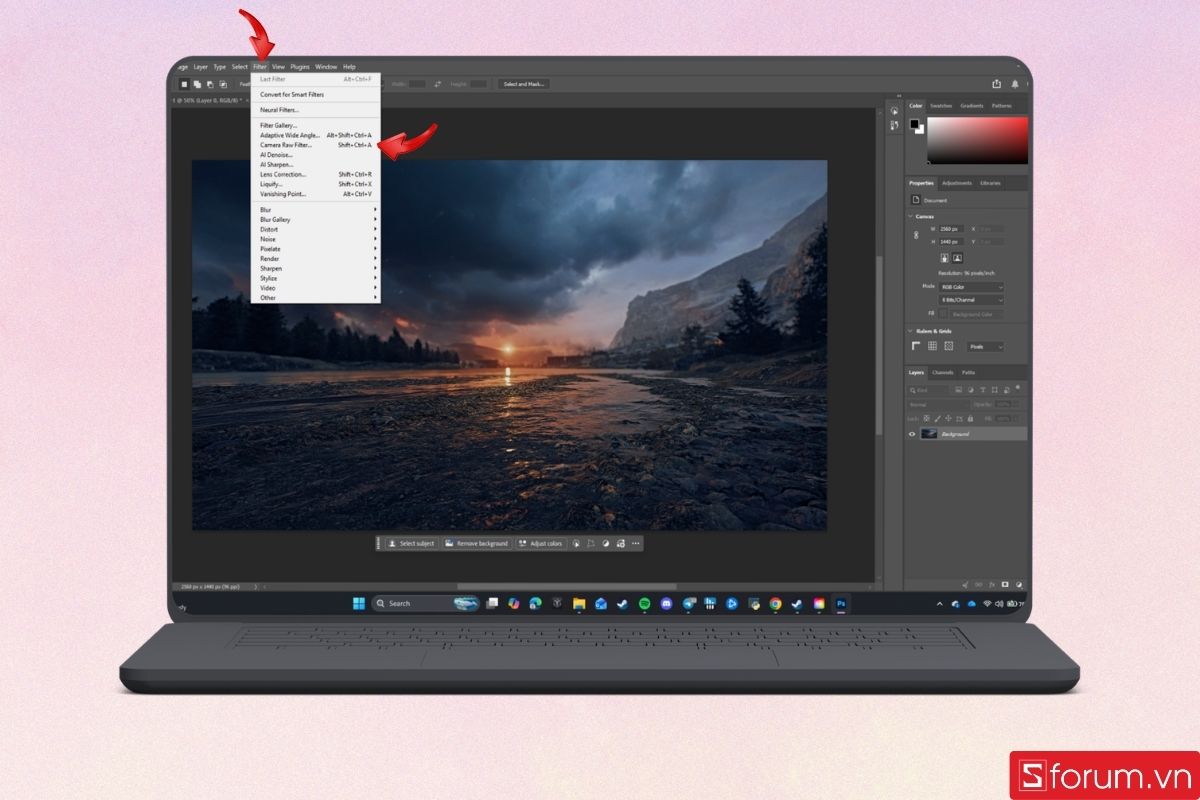This screenshot has height=800, width=1200.
Task: Collapse the Rulers & Grids section
Action: point(910,331)
